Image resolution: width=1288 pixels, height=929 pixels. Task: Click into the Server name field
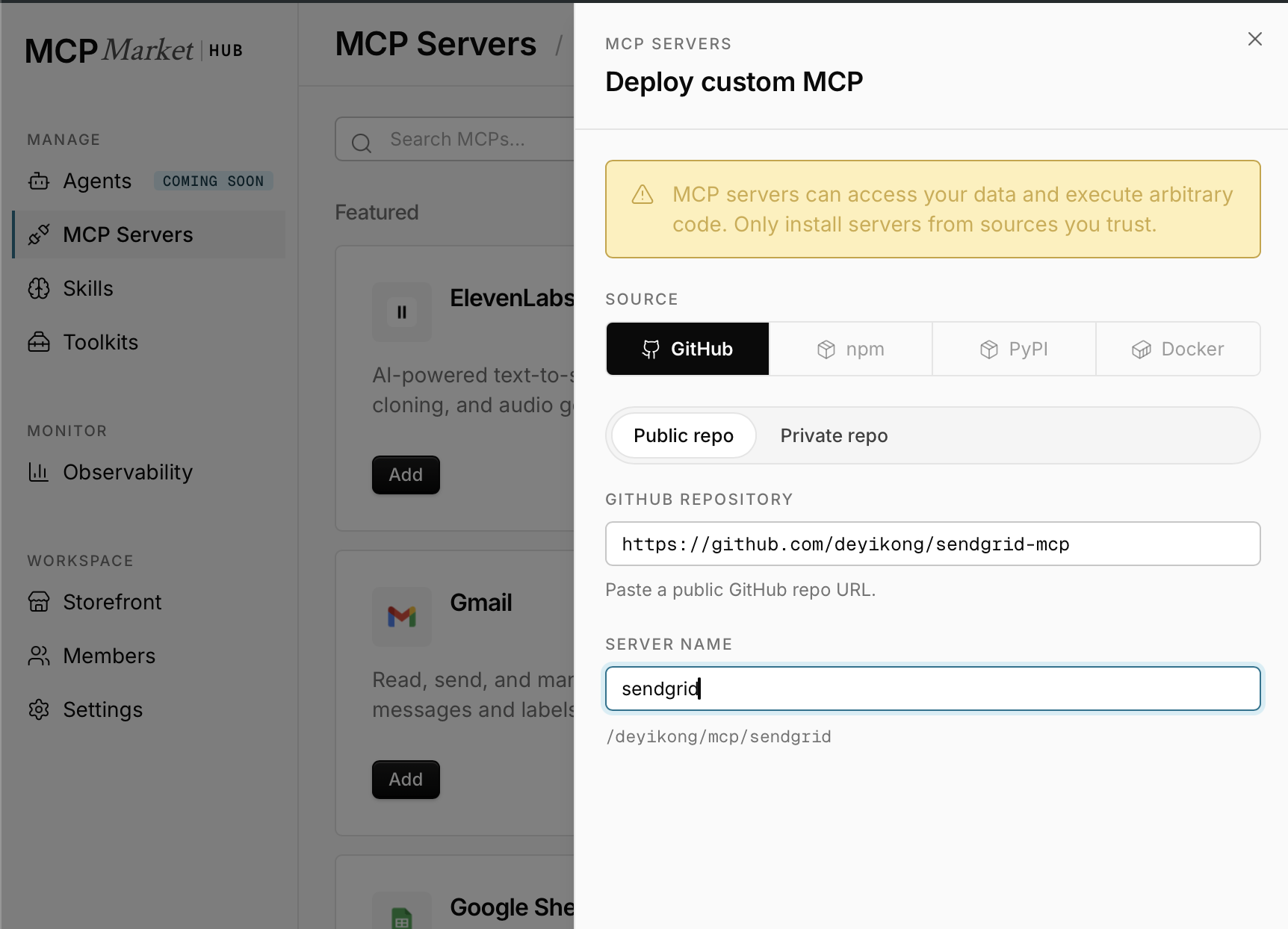pyautogui.click(x=932, y=689)
